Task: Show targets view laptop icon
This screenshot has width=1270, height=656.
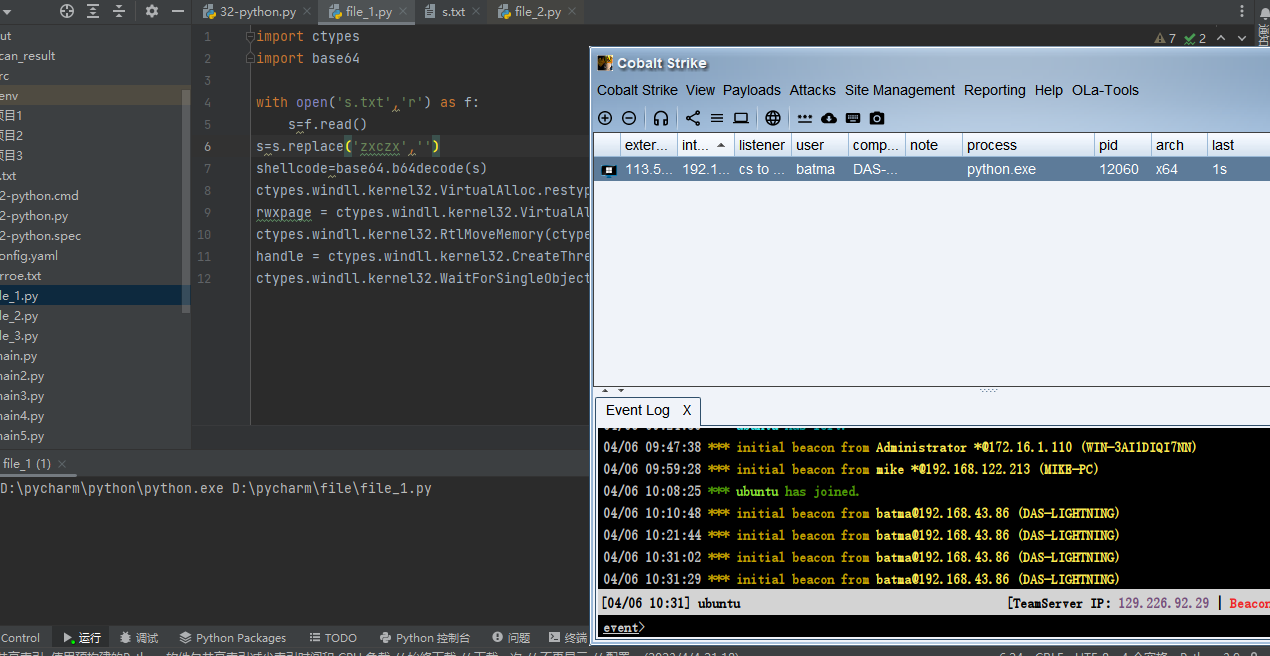Action: pyautogui.click(x=741, y=118)
